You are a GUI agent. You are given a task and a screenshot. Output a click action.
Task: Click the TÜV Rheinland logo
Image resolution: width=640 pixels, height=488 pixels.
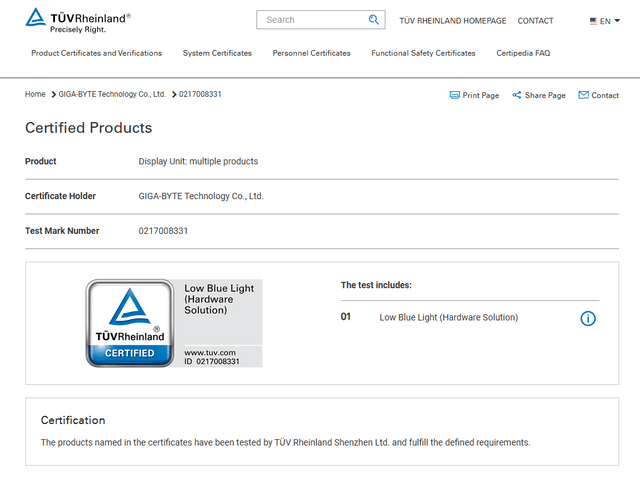click(78, 20)
